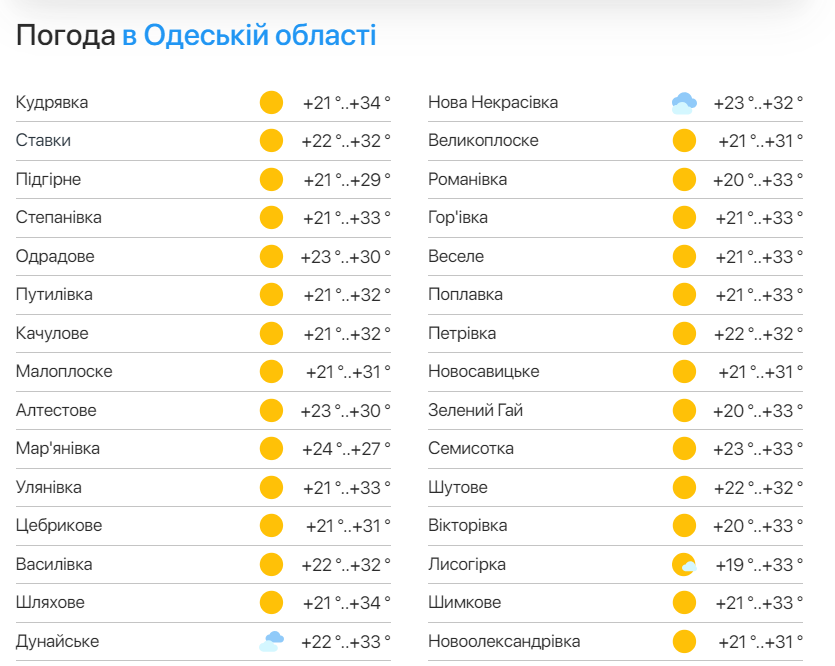The image size is (835, 666).
Task: Click the +20°..+33° temperature for Вікторівка
Action: pos(758,526)
